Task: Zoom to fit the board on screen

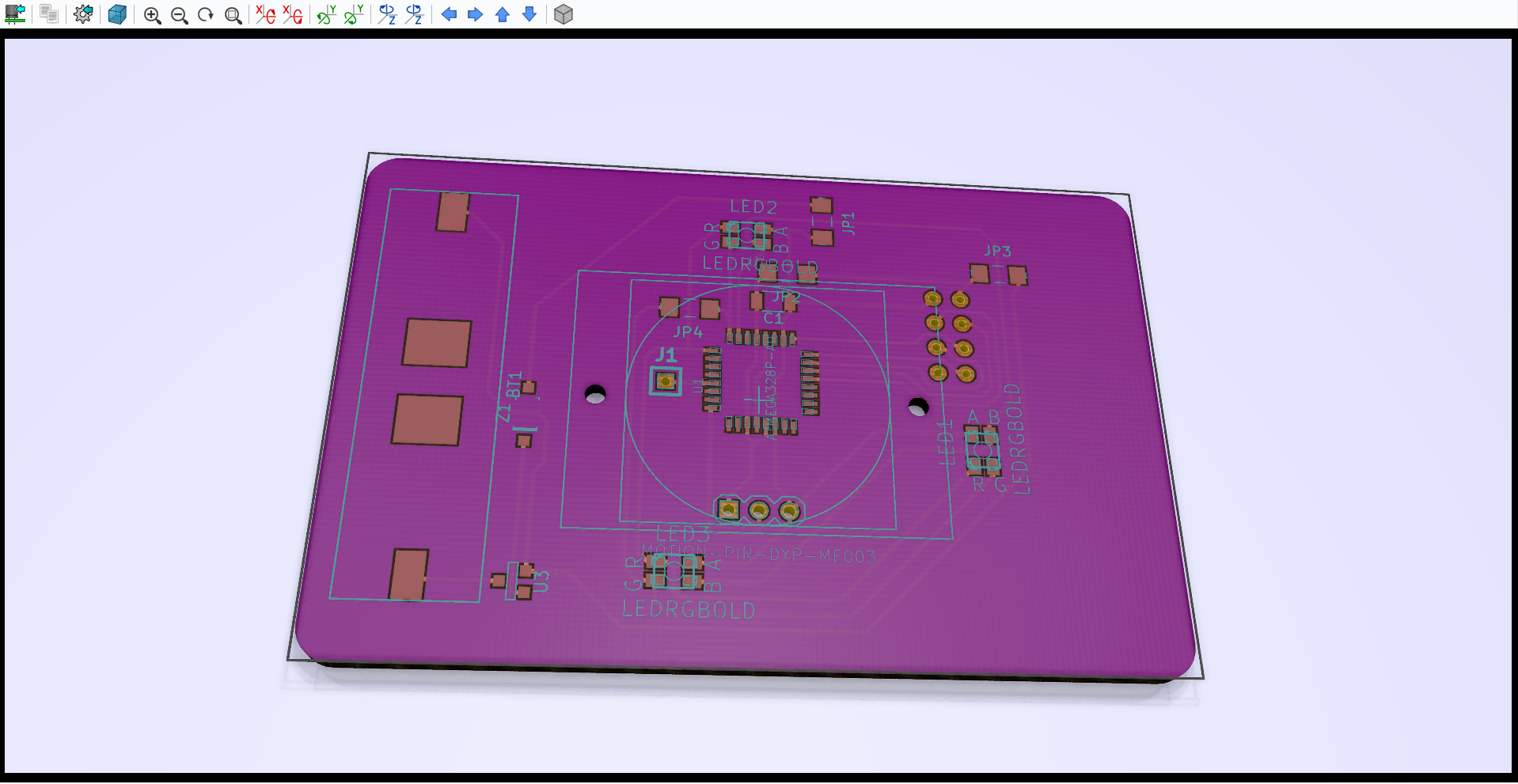Action: (233, 13)
